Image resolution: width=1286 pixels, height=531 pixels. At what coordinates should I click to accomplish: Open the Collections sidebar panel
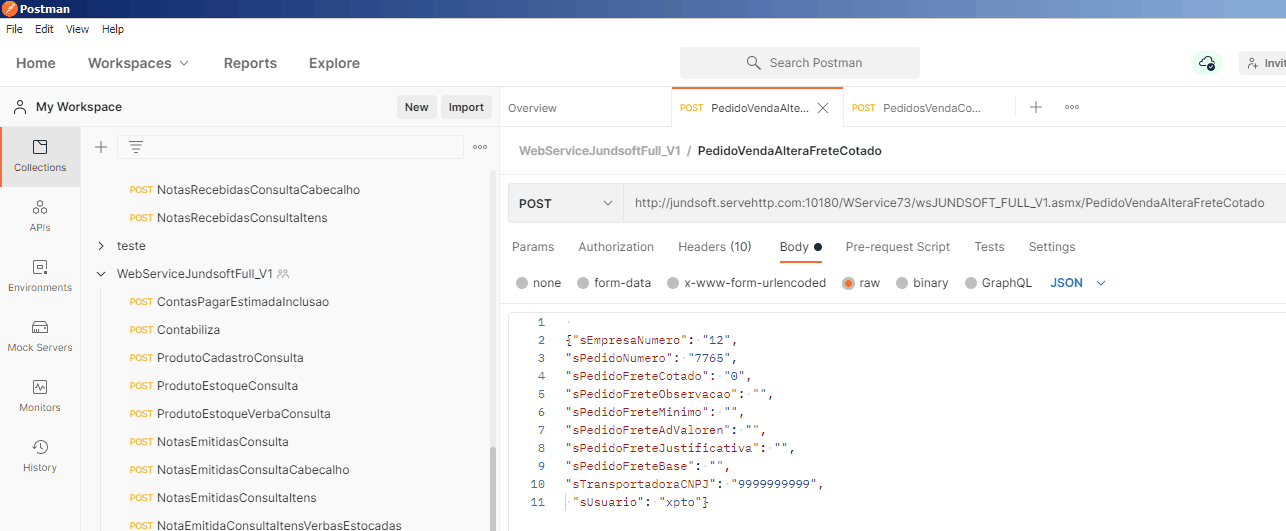[40, 156]
